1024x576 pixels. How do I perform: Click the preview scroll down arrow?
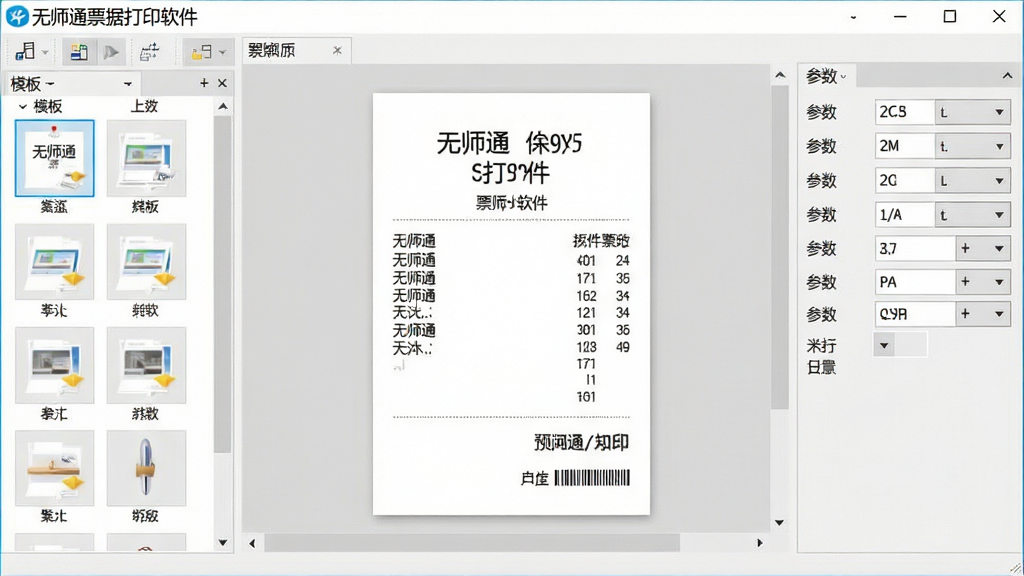[780, 522]
